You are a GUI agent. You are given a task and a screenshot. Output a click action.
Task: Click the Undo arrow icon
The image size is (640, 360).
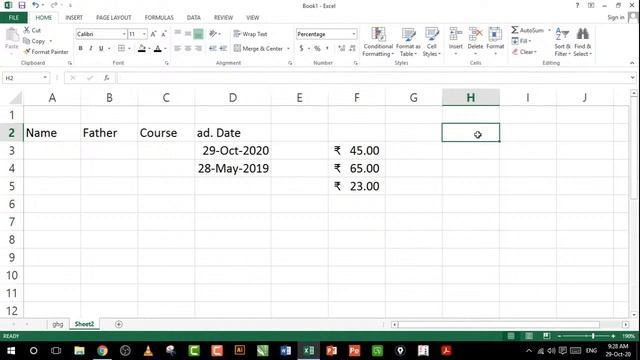click(x=36, y=5)
